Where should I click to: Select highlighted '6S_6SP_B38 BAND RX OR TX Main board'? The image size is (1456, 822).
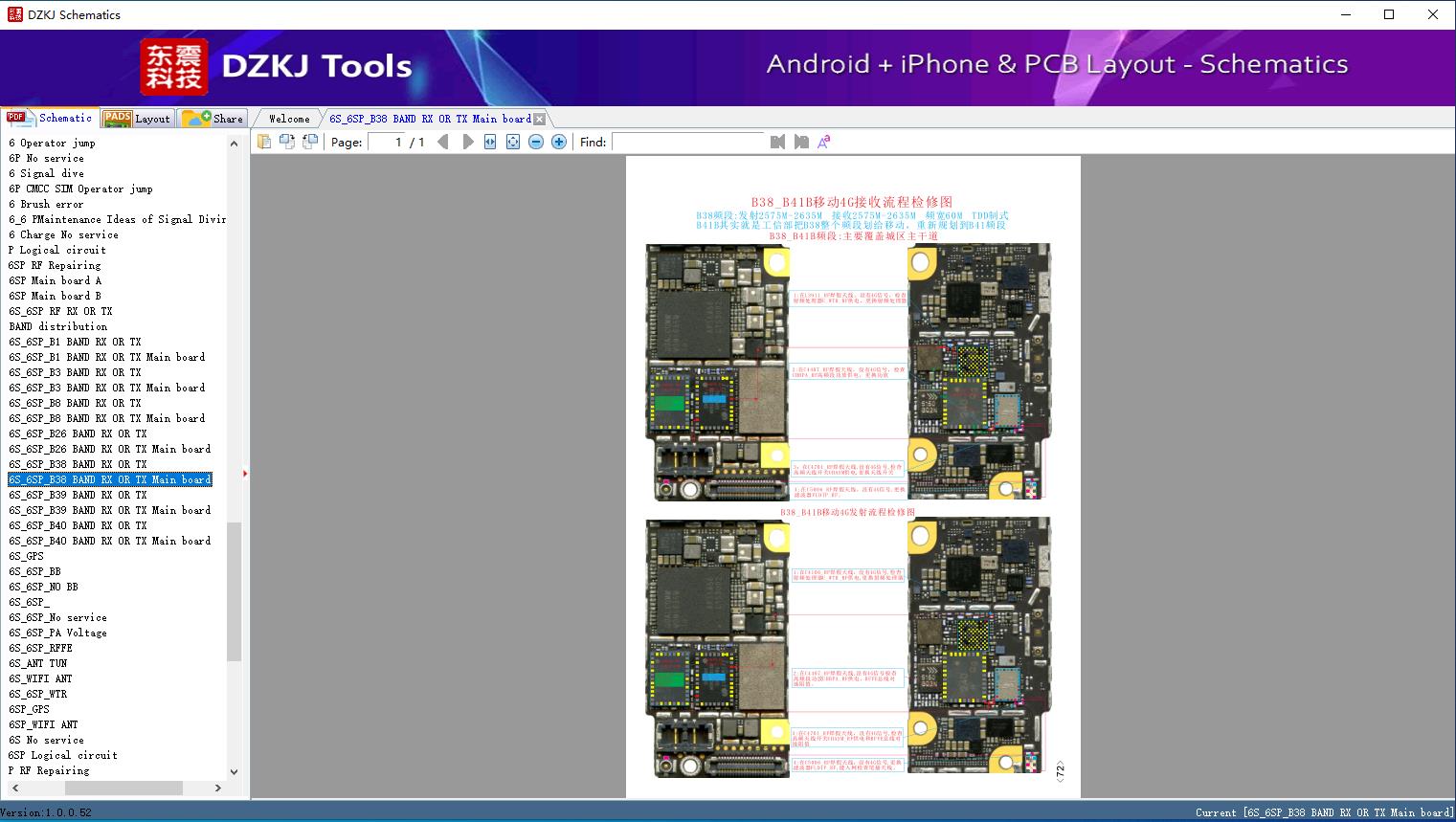click(x=110, y=479)
